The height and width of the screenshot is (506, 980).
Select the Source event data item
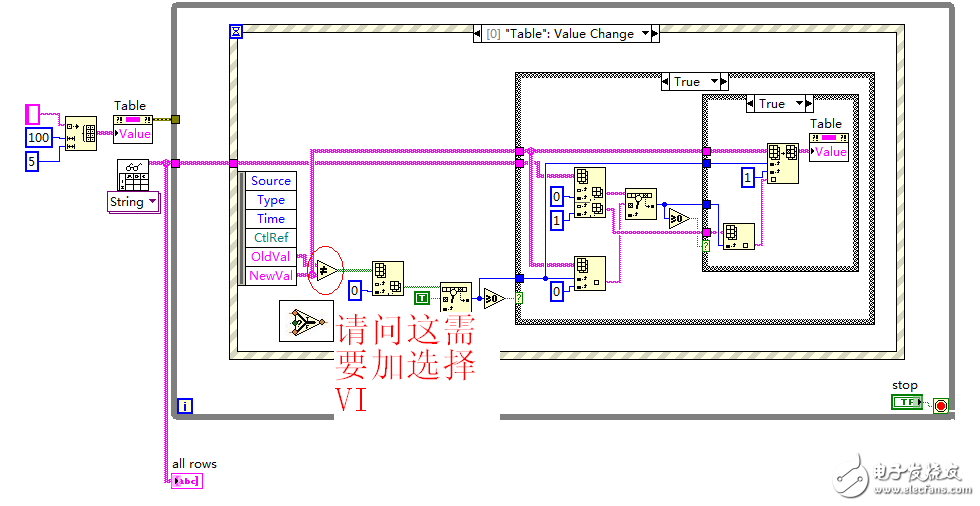pos(271,181)
